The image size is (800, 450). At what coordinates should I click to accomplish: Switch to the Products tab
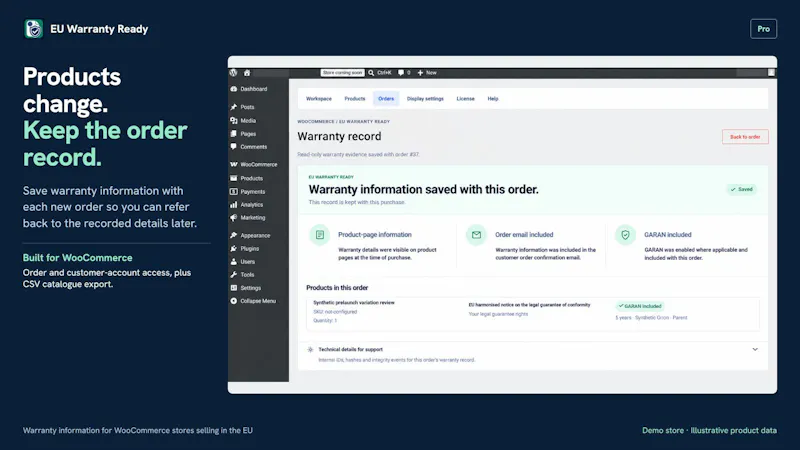pos(355,98)
